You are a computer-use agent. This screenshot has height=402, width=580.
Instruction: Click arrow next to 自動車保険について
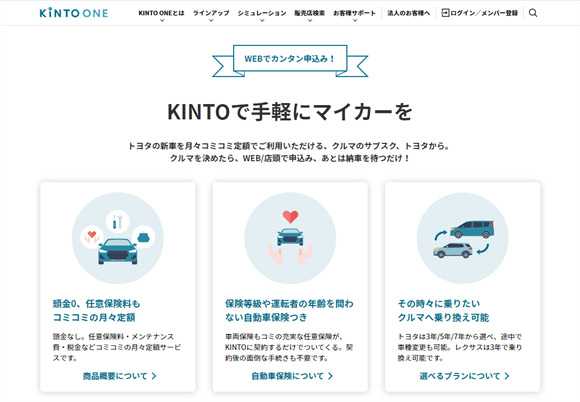tap(330, 376)
